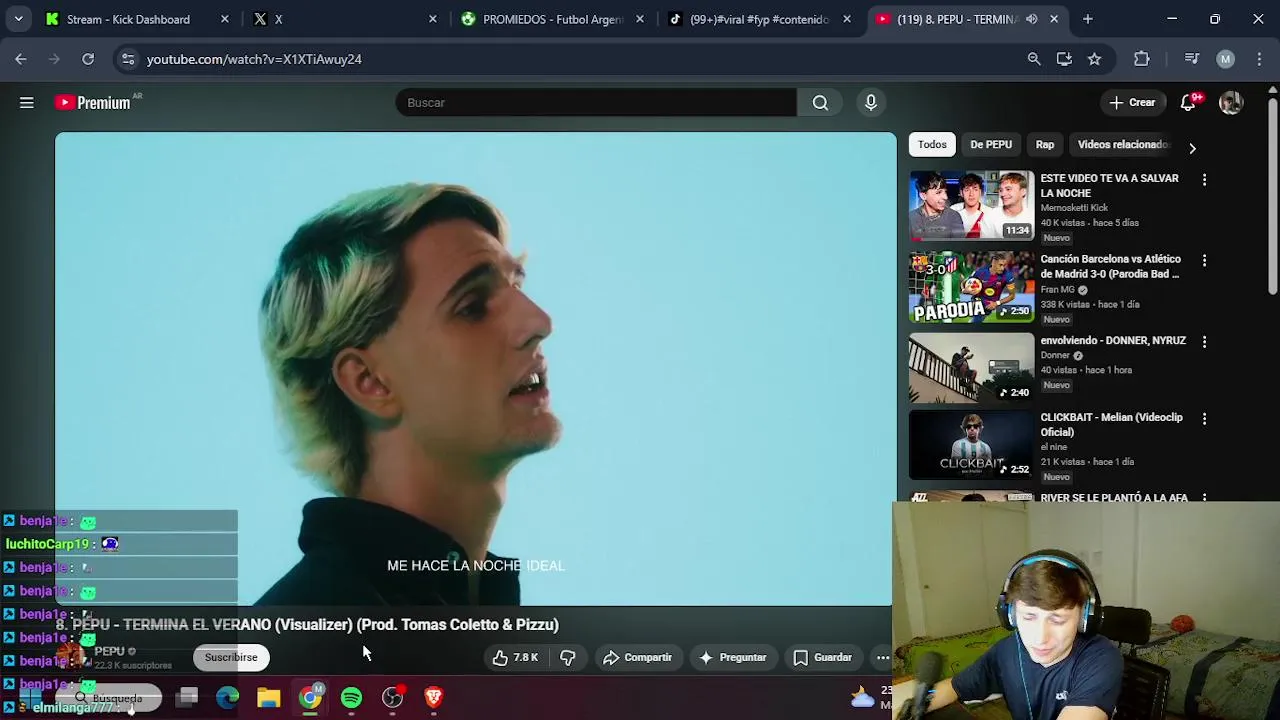Image resolution: width=1280 pixels, height=720 pixels.
Task: Open Canción Barcelona vs Atlético parody thumbnail
Action: (971, 287)
